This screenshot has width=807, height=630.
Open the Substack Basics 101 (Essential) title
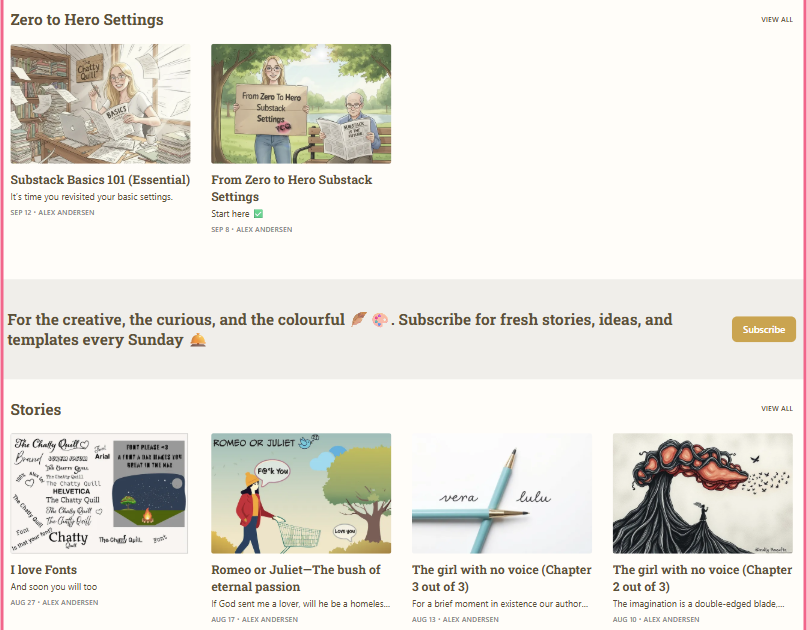coord(100,180)
